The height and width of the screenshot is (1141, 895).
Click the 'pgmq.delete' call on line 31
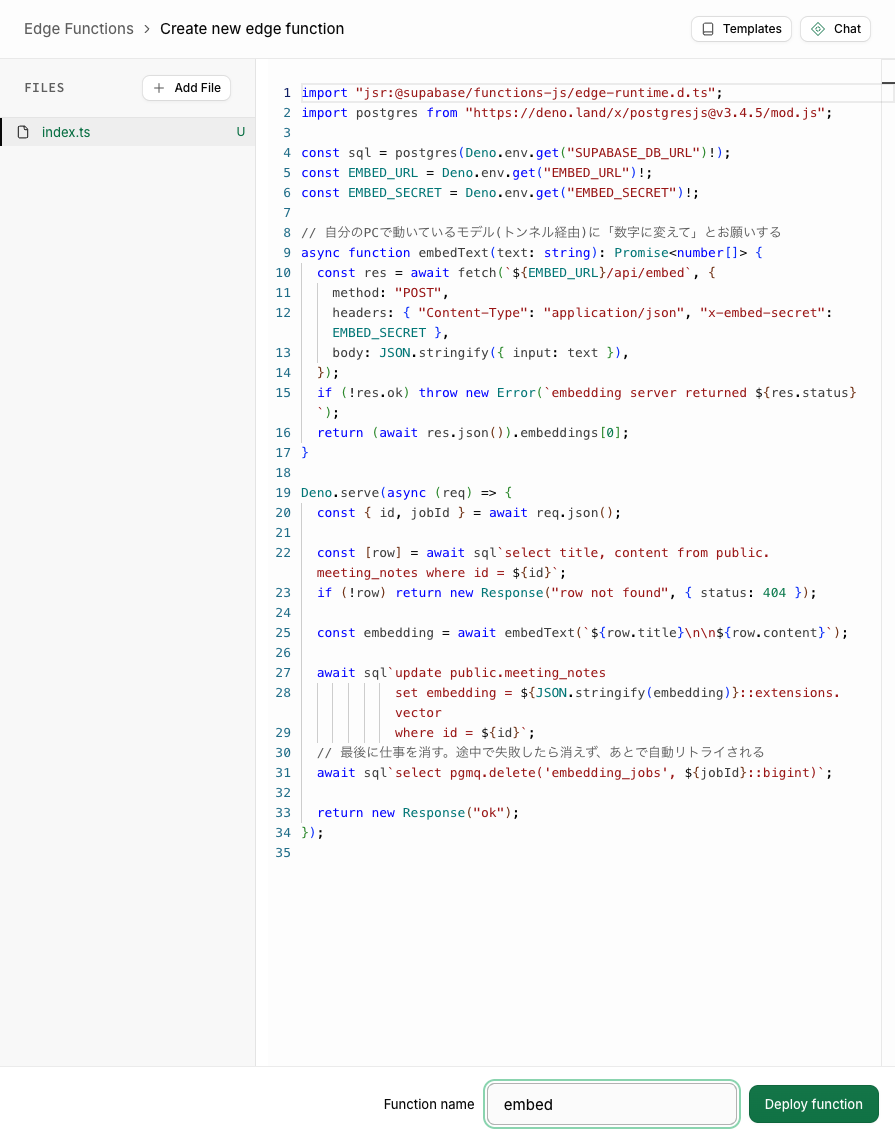pyautogui.click(x=493, y=773)
